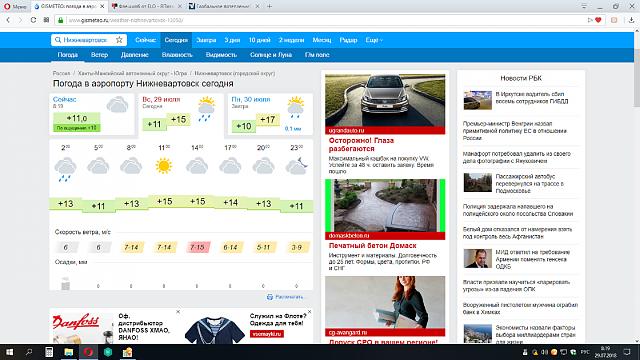This screenshot has width=640, height=360.
Task: Select the Влажность submenu item
Action: tap(177, 55)
